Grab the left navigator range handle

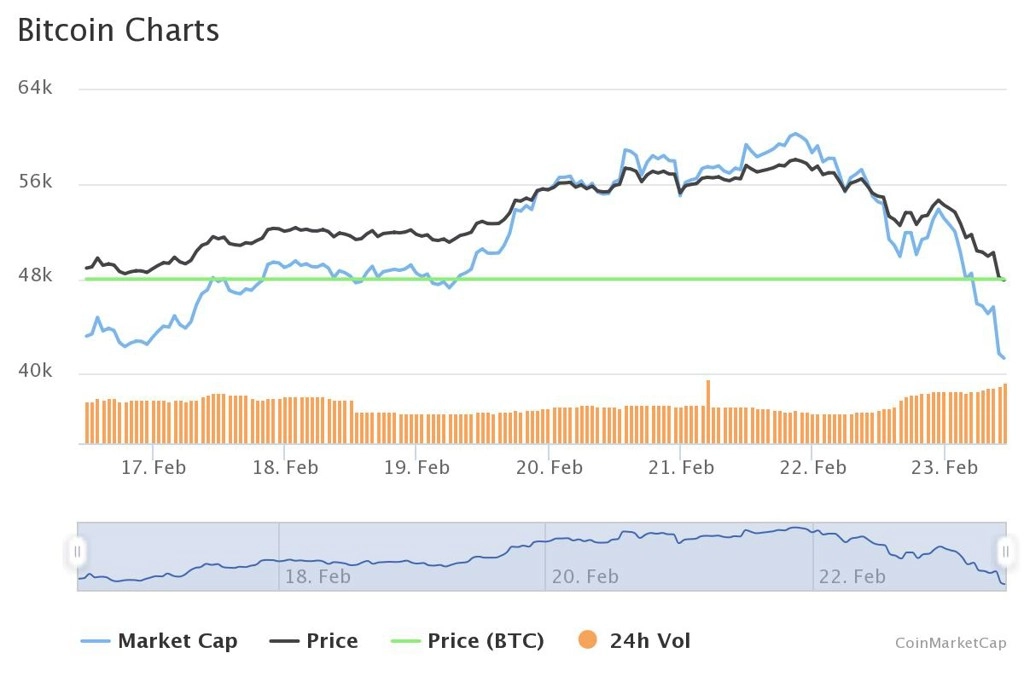click(77, 552)
